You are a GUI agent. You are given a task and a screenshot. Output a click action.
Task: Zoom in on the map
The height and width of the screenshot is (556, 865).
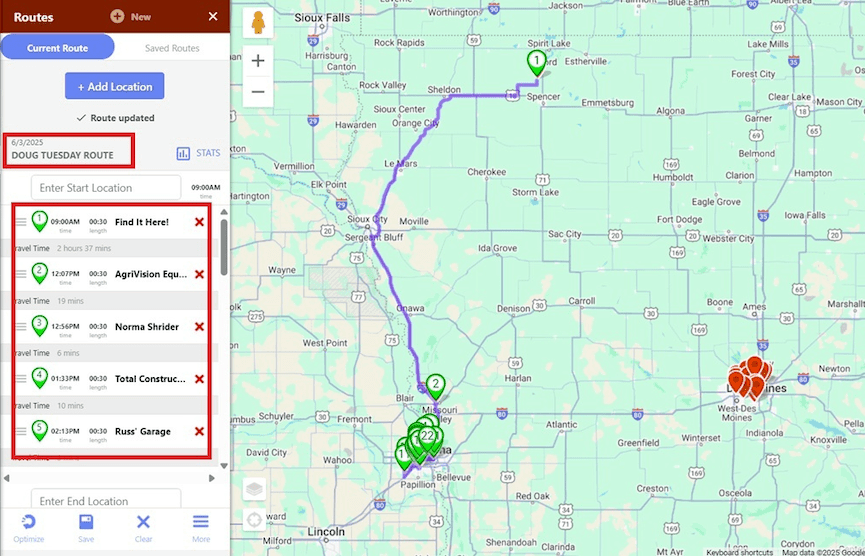pos(258,61)
